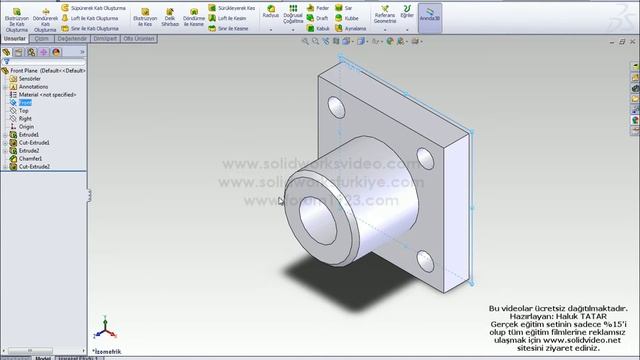Open the DimXpertManager tab
Screen dimensions: 640x360
44,52
